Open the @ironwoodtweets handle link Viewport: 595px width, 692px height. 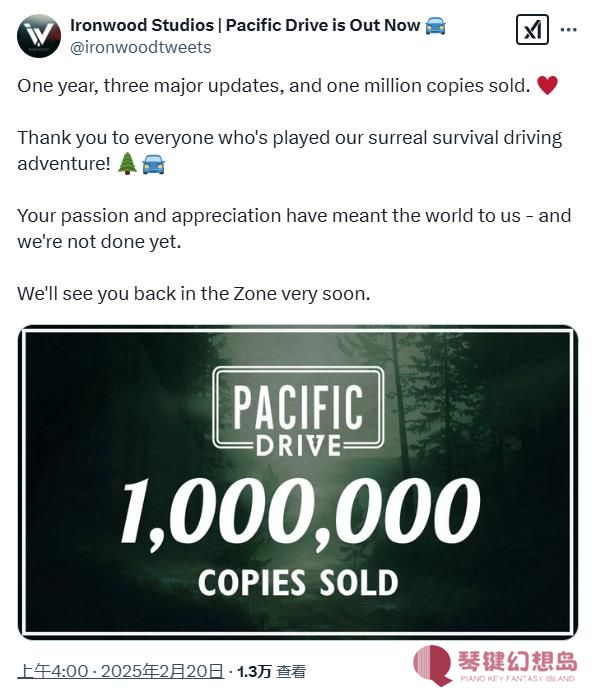tap(141, 47)
